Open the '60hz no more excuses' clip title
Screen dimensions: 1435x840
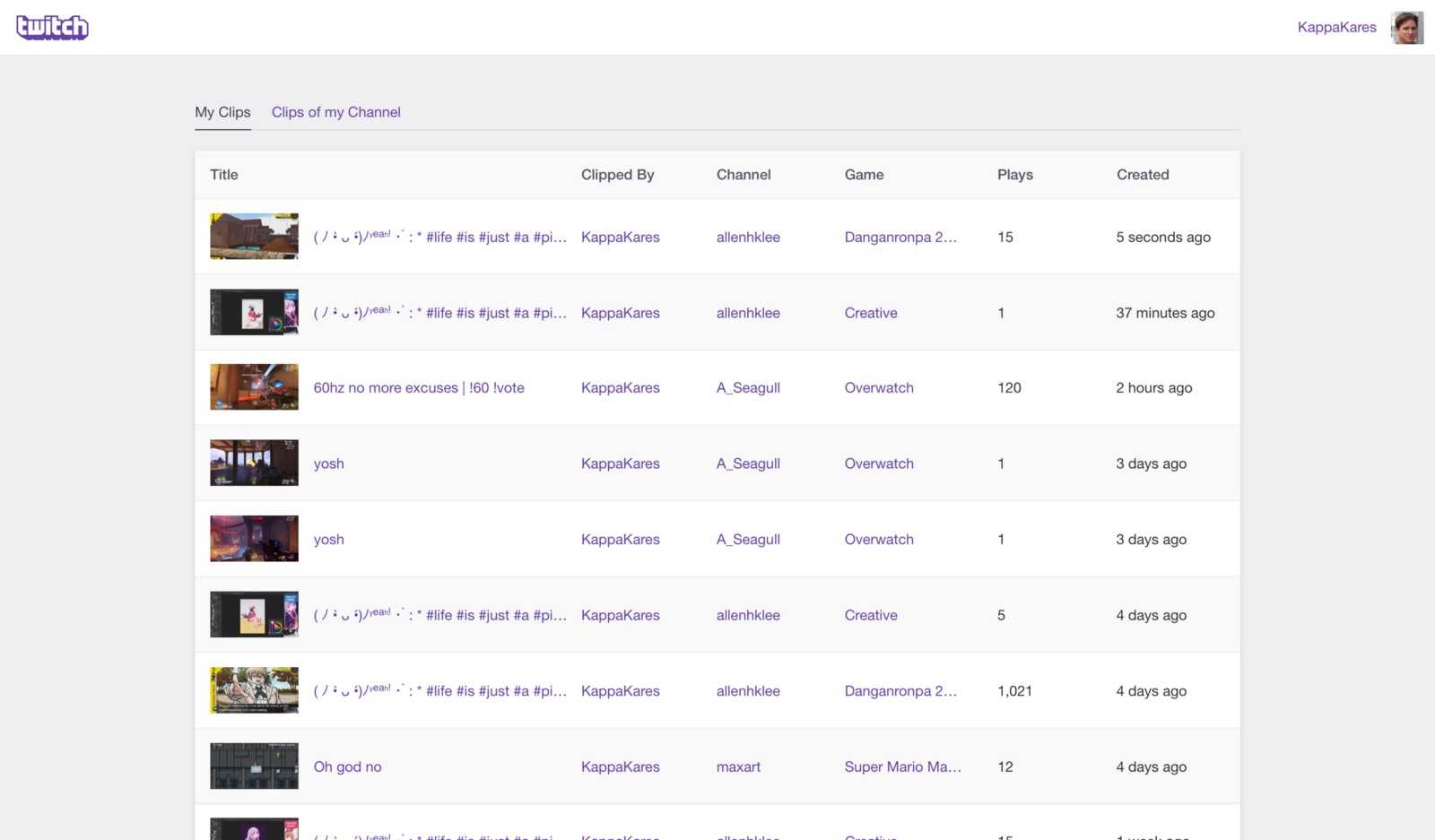click(419, 388)
